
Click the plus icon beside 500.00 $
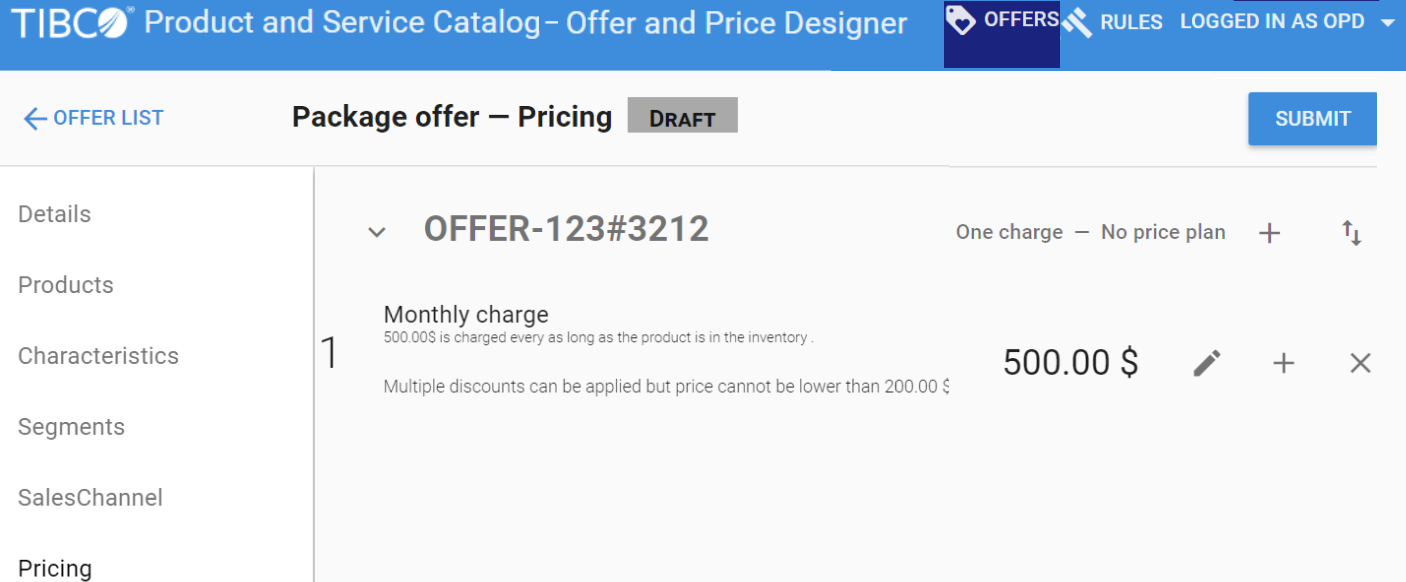pos(1283,363)
